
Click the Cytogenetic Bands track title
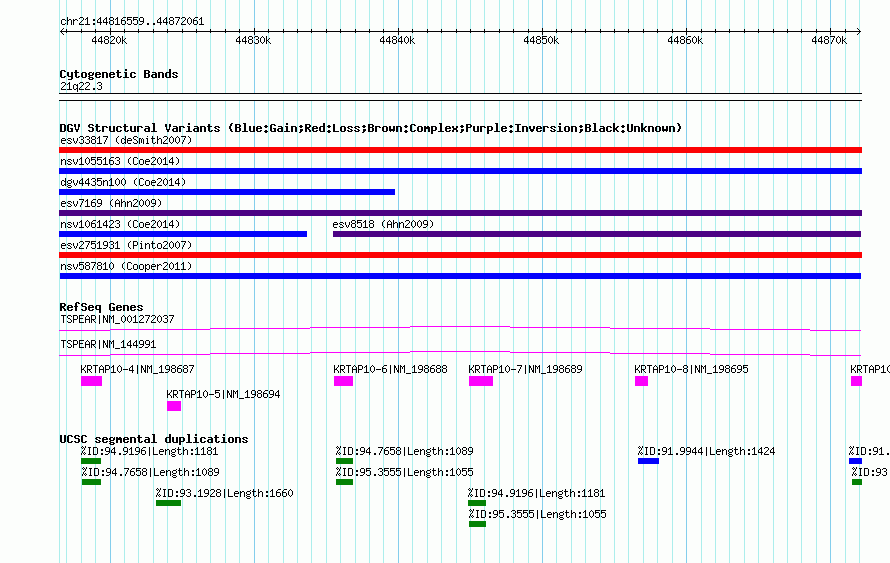pos(119,74)
